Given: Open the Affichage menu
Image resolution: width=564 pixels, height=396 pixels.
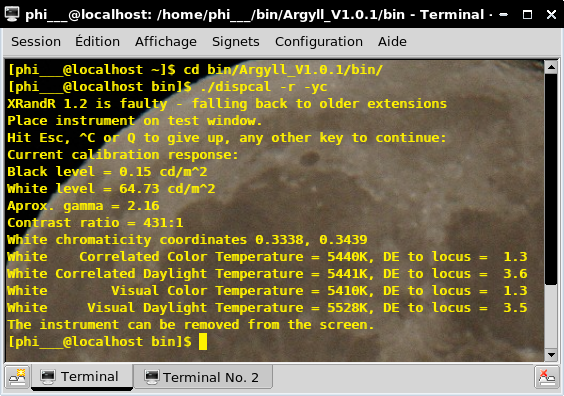Looking at the screenshot, I should coord(166,42).
